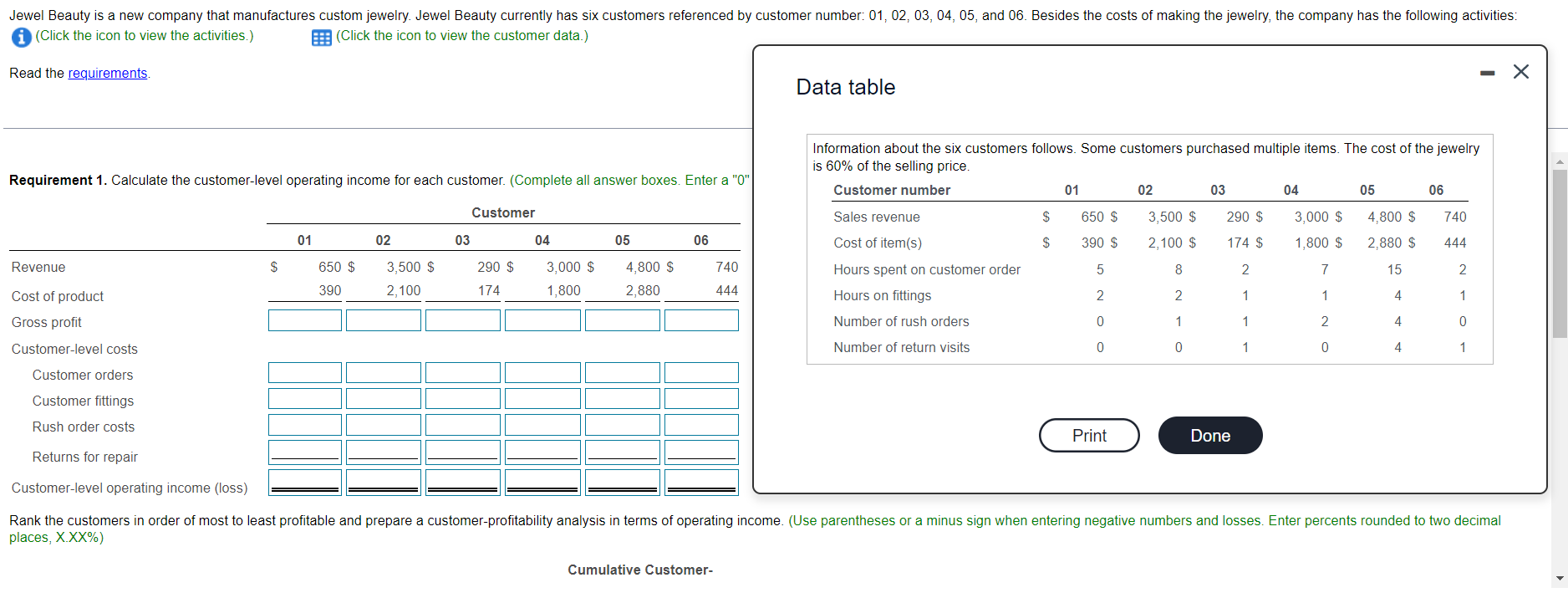This screenshot has height=598, width=1568.
Task: Click the vertical scrollbar thumb
Action: tap(1560, 253)
